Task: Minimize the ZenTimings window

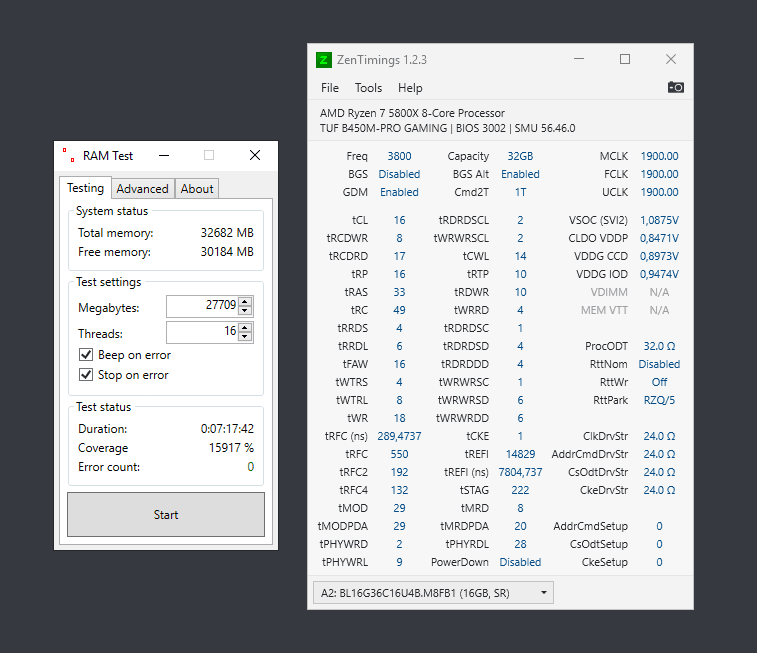Action: click(x=579, y=59)
